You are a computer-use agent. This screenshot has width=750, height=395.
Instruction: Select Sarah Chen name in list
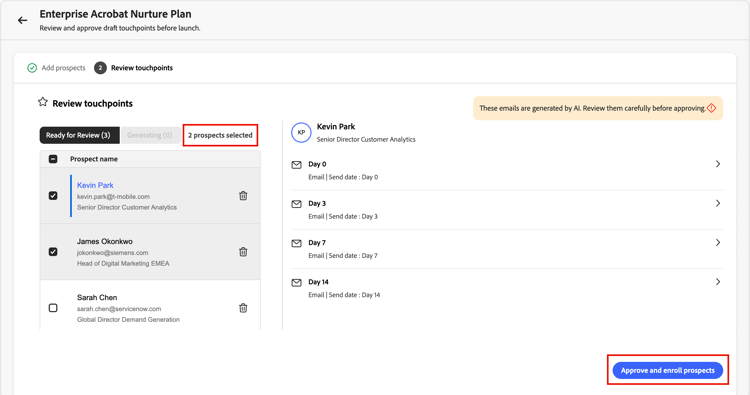(97, 297)
